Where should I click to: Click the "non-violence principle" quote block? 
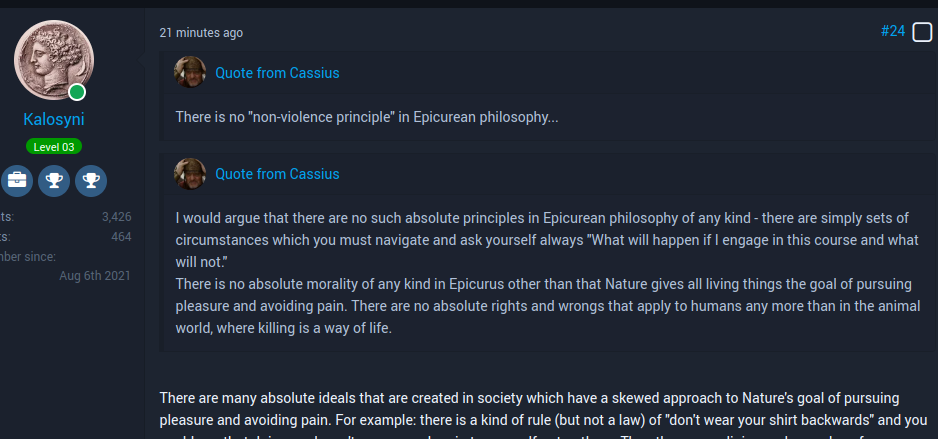tap(367, 117)
